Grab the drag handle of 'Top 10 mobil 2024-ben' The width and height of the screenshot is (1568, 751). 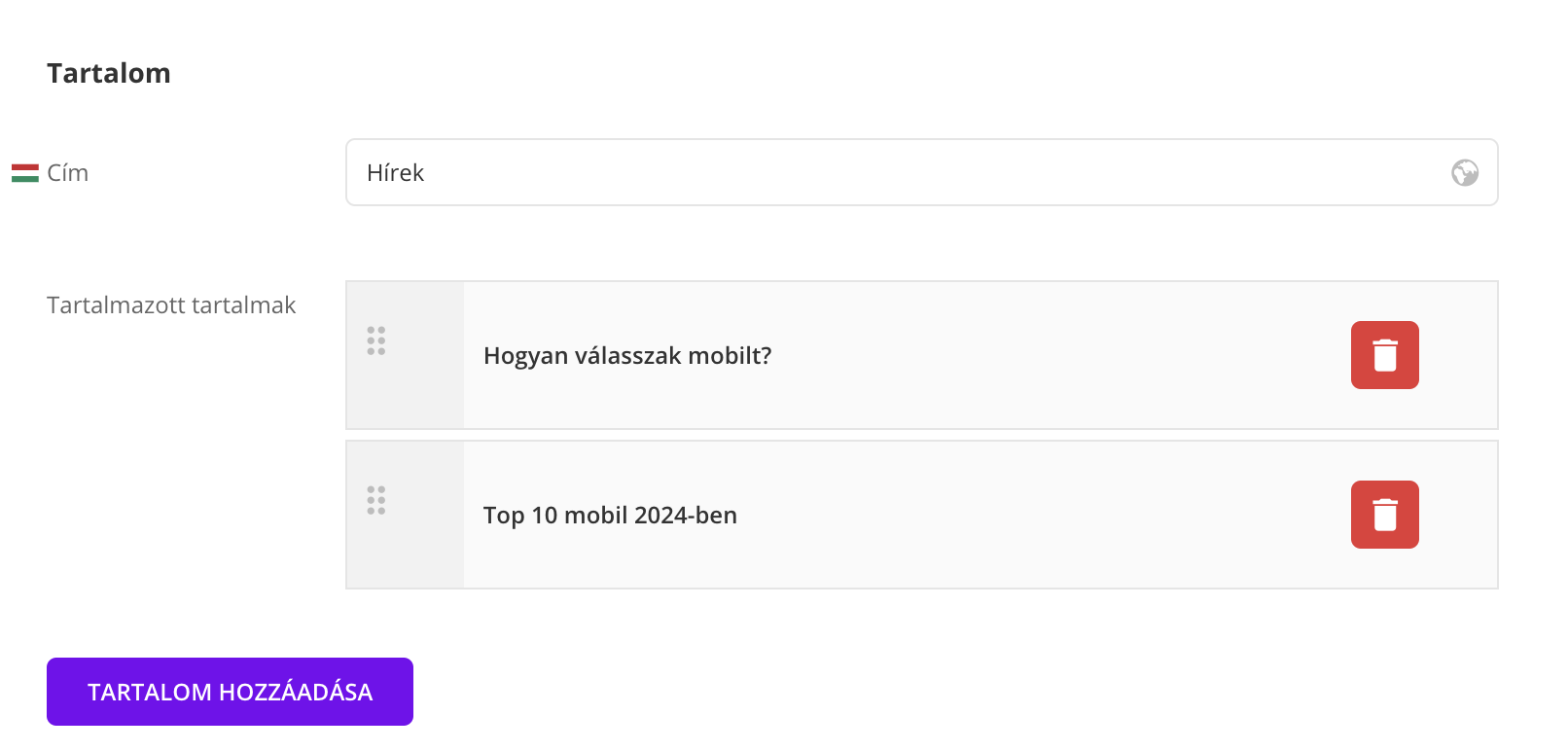(x=376, y=500)
